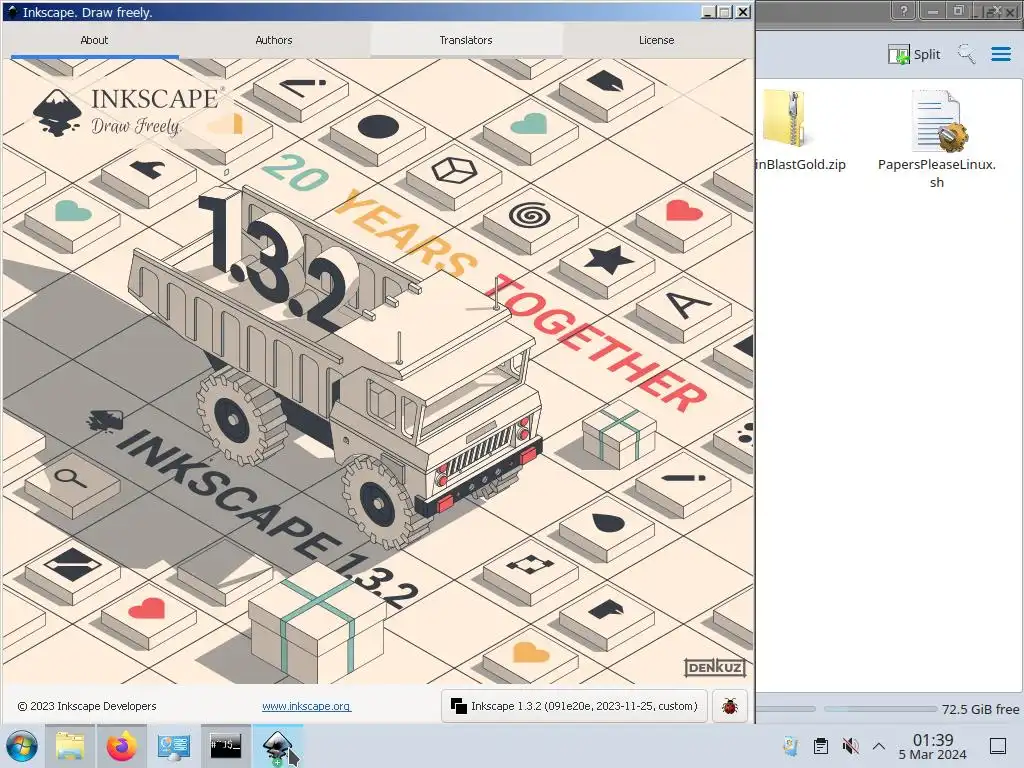Screen dimensions: 1024x768
Task: Open the file manager hamburger menu
Action: click(1000, 54)
